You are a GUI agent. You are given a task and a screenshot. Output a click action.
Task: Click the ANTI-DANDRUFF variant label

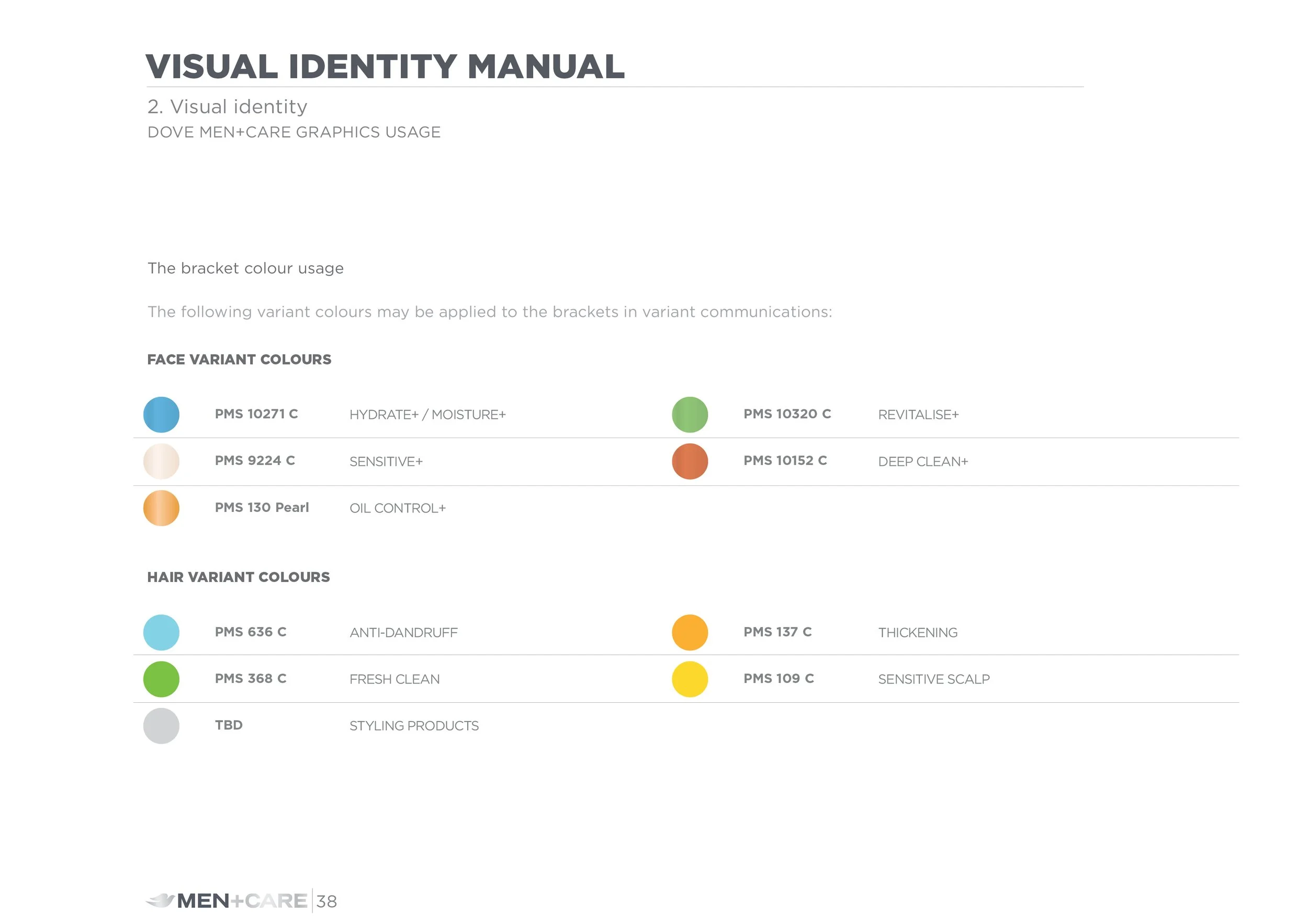[403, 633]
